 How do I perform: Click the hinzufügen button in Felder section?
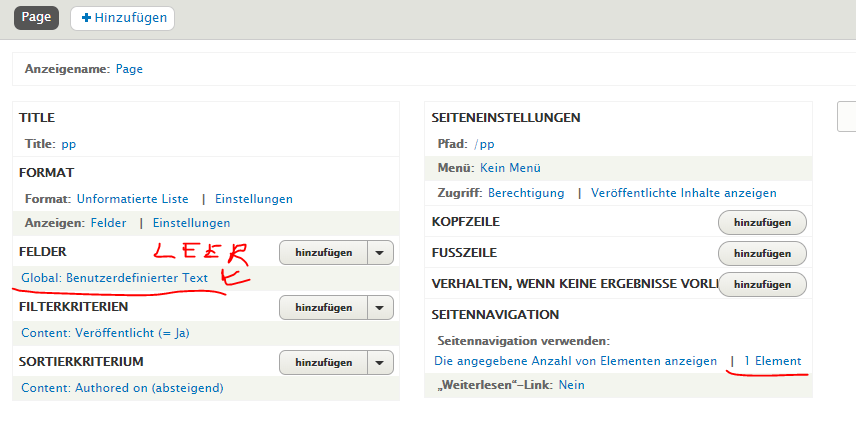click(323, 253)
